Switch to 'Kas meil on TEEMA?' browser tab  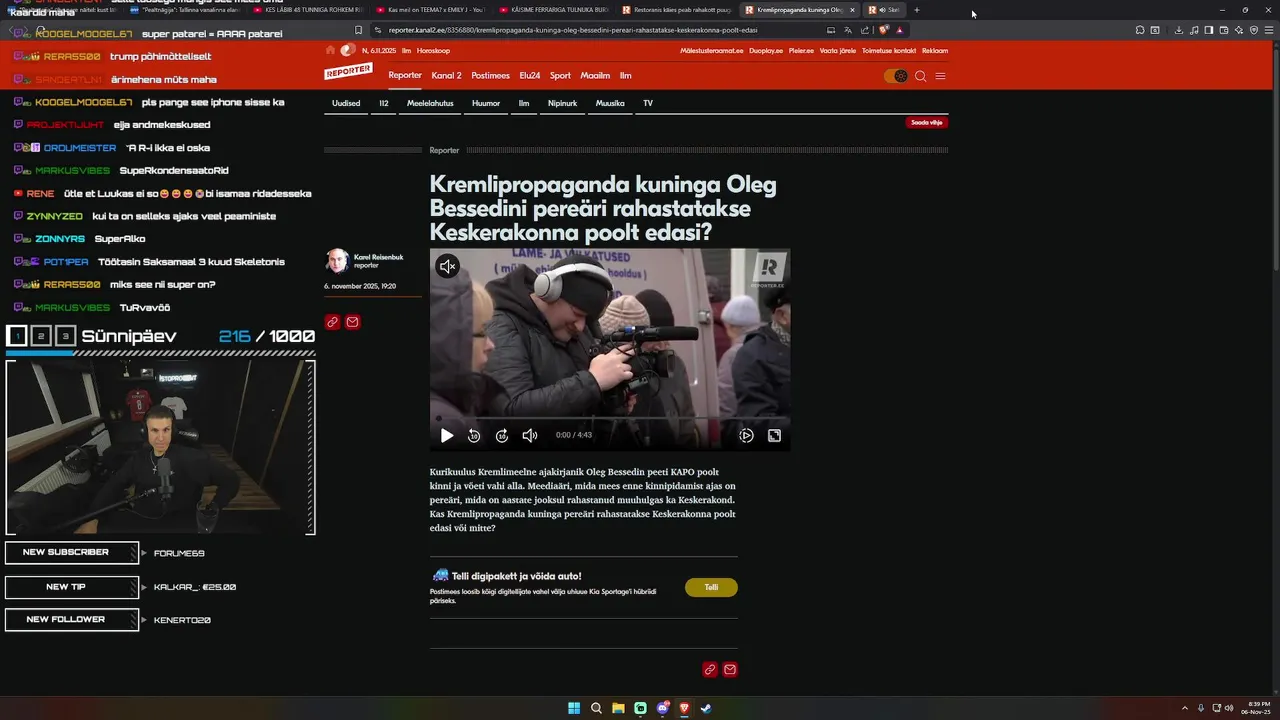[x=430, y=10]
